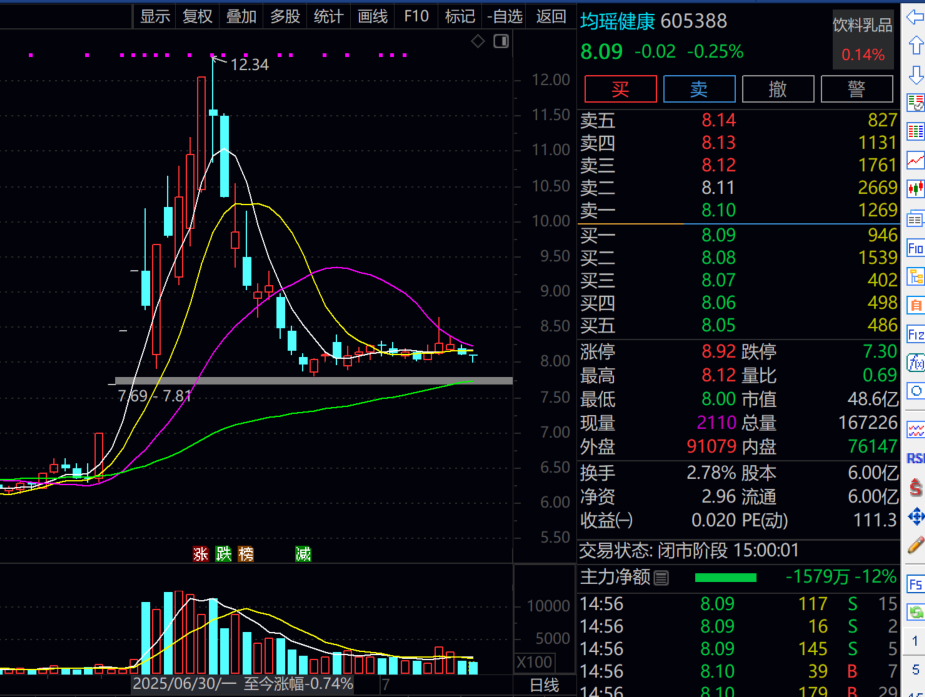Image resolution: width=925 pixels, height=697 pixels.
Task: Click the 买五 price 8.05
Action: tap(719, 326)
